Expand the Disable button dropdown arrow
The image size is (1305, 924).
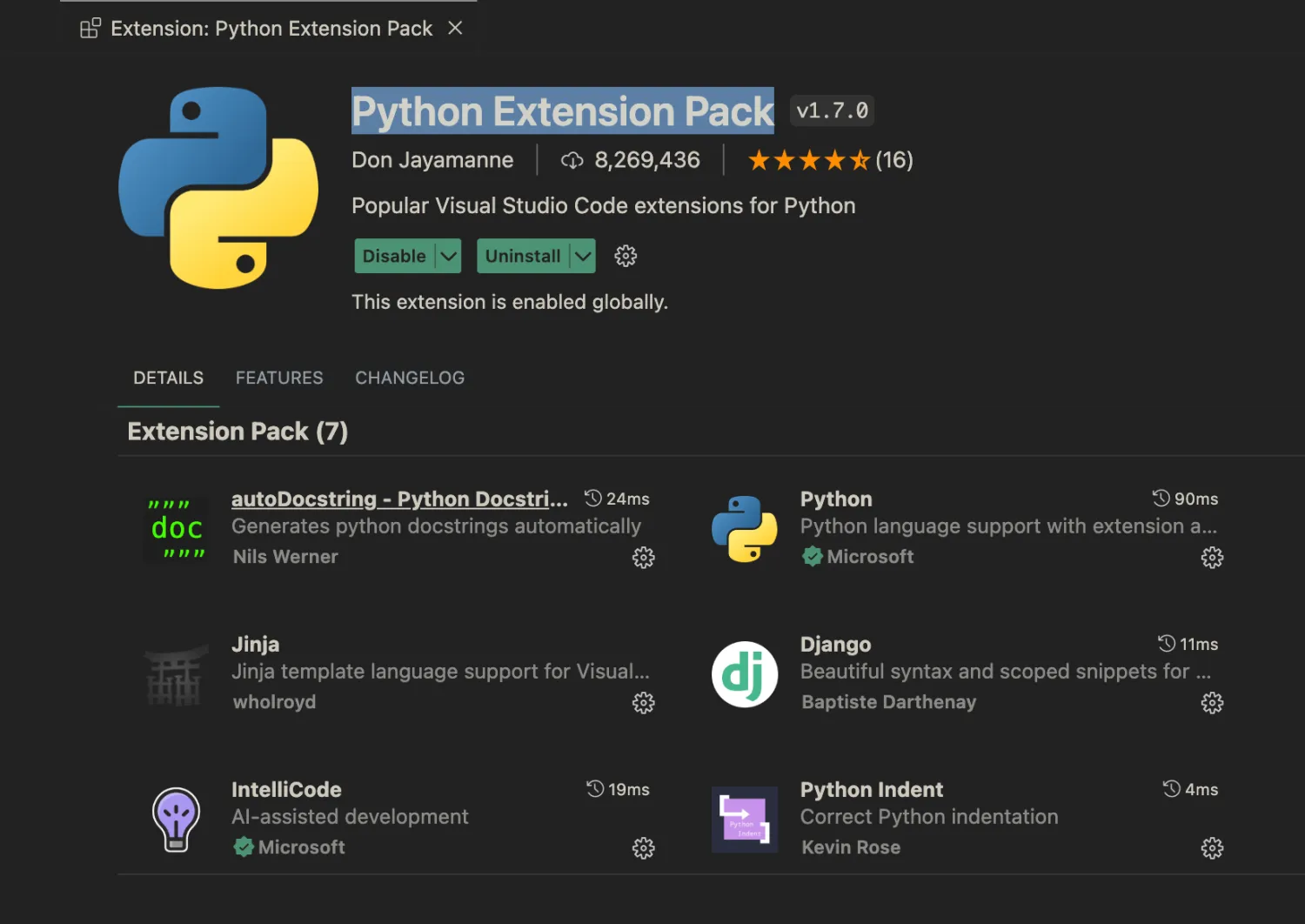tap(449, 256)
